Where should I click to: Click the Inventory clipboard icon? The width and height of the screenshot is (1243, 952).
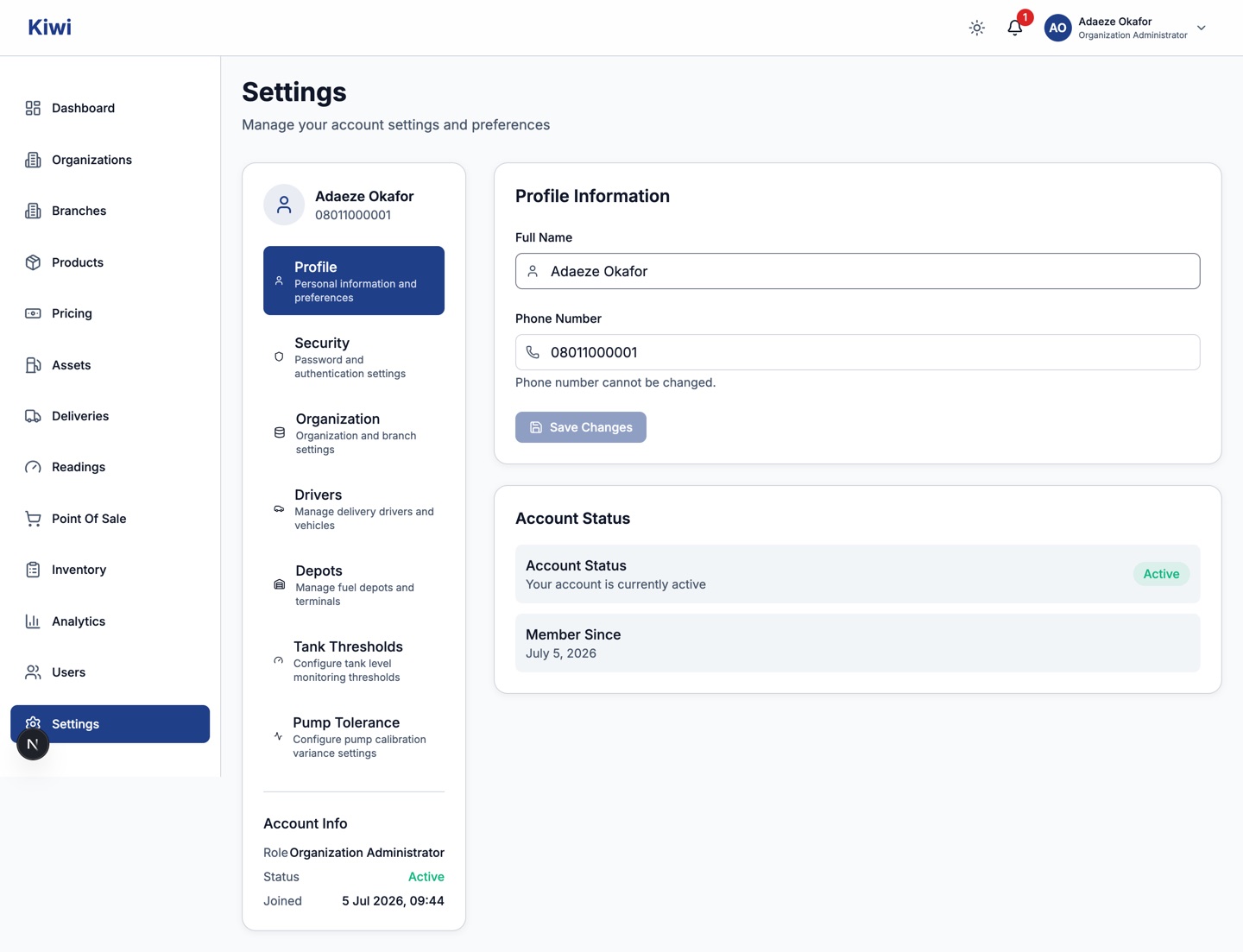coord(33,570)
